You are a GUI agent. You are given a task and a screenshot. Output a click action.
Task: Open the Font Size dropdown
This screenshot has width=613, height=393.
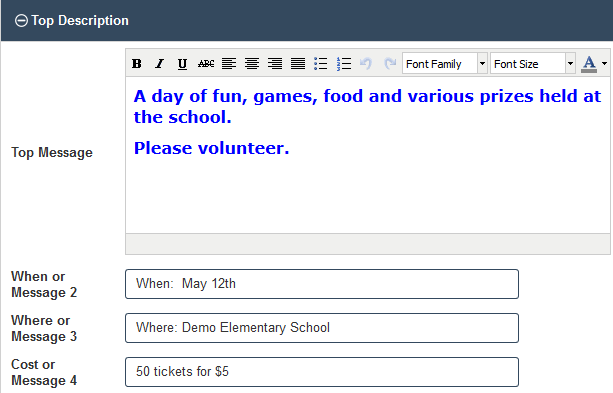click(533, 63)
